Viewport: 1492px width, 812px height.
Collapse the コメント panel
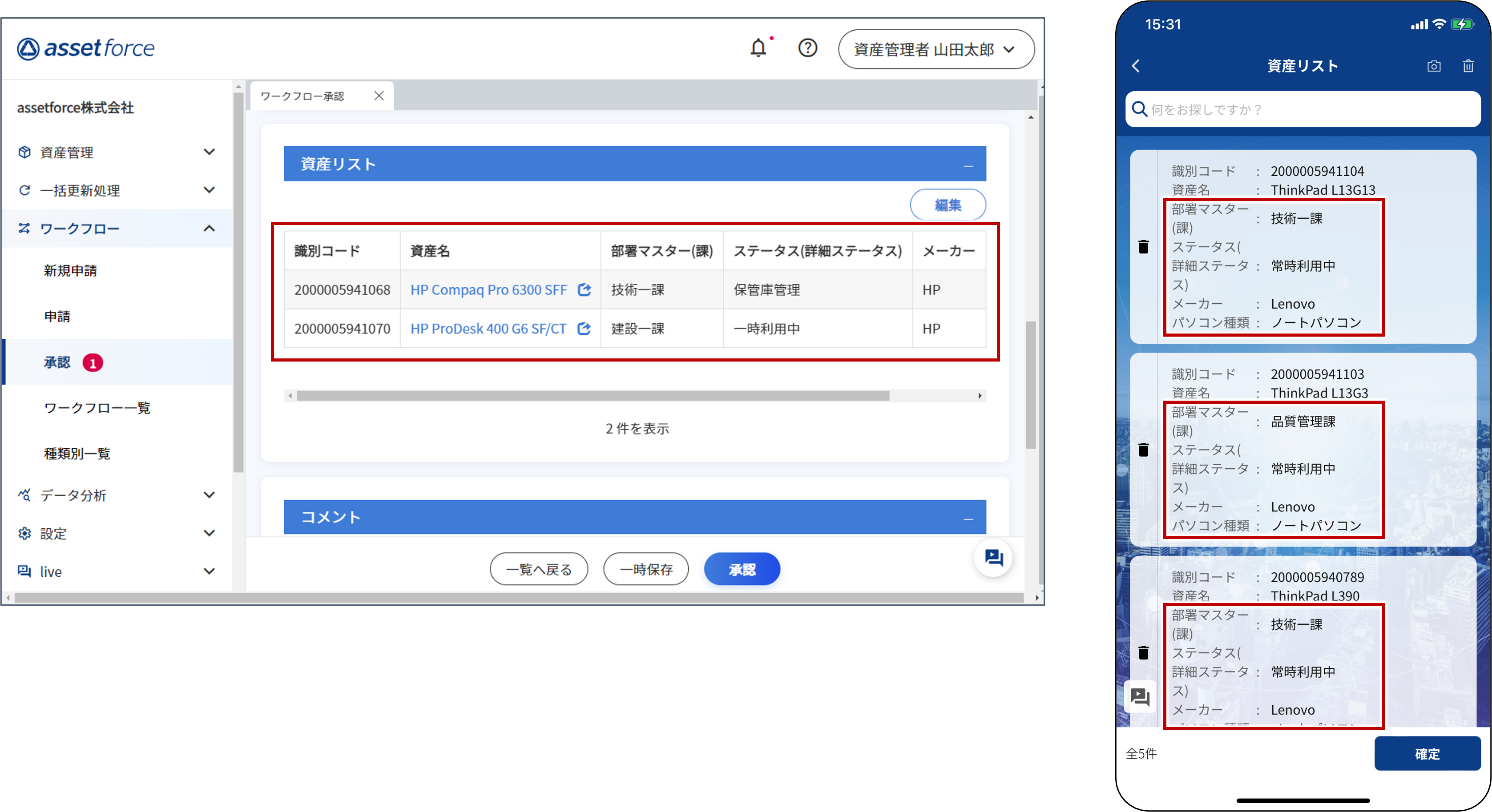coord(968,519)
